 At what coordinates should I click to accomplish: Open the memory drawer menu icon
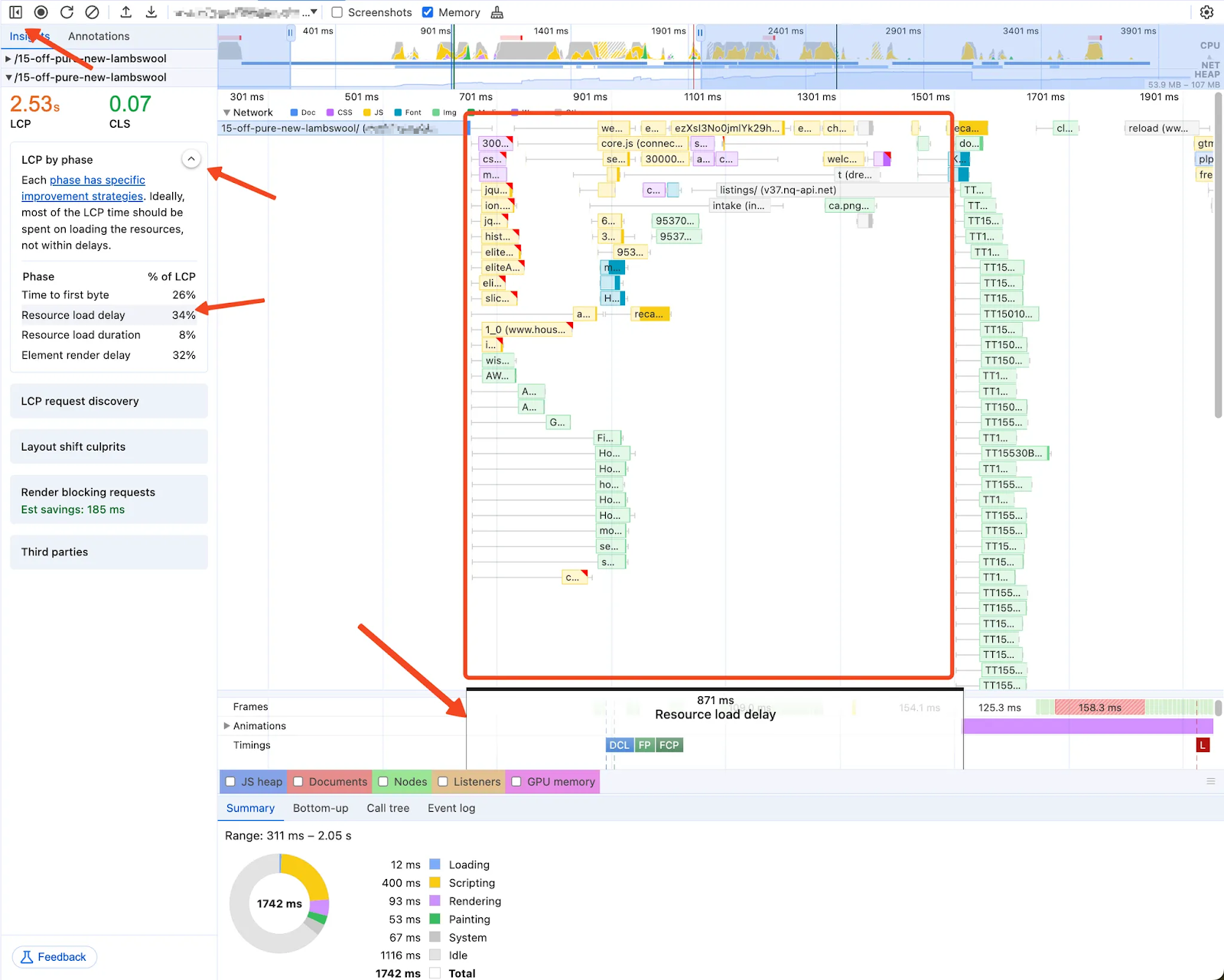point(1211,781)
